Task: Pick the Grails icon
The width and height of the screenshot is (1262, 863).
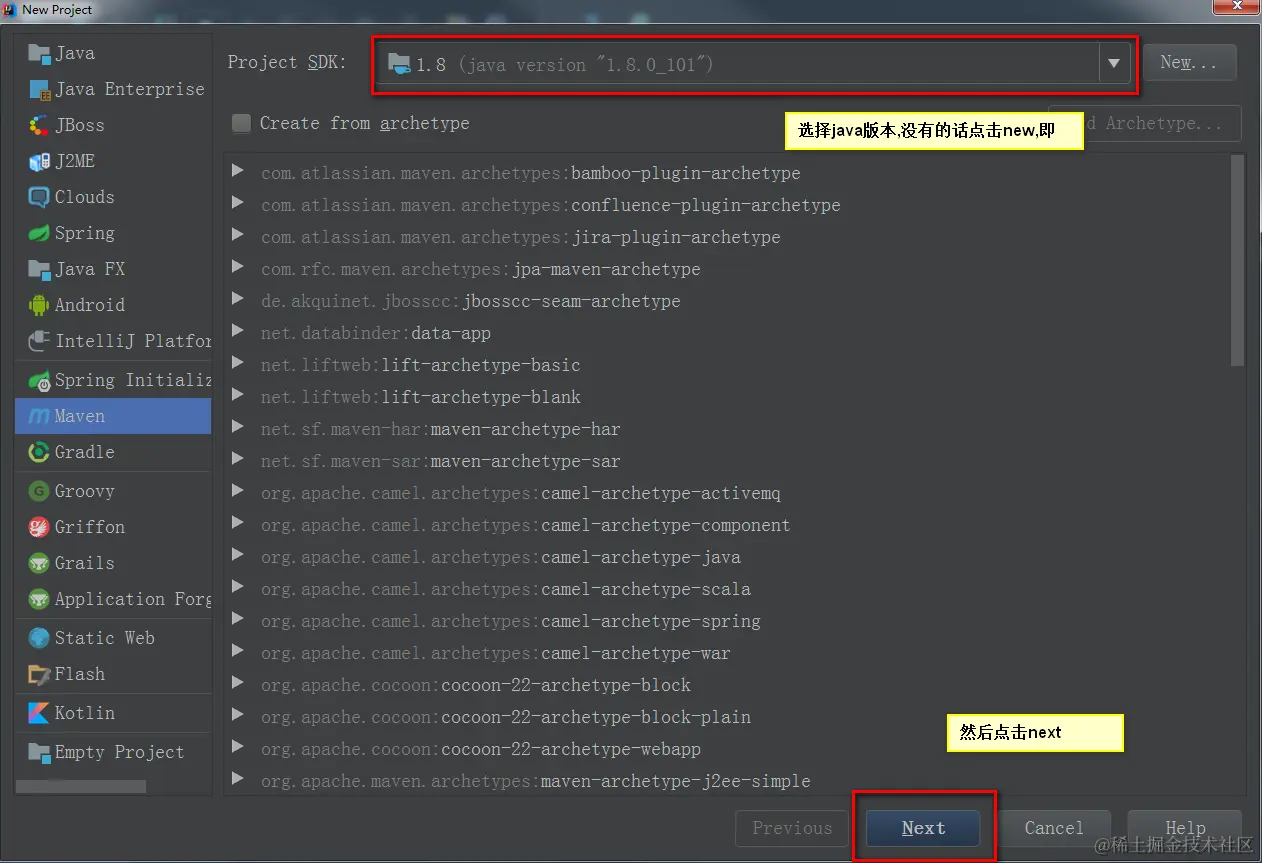Action: pyautogui.click(x=39, y=563)
